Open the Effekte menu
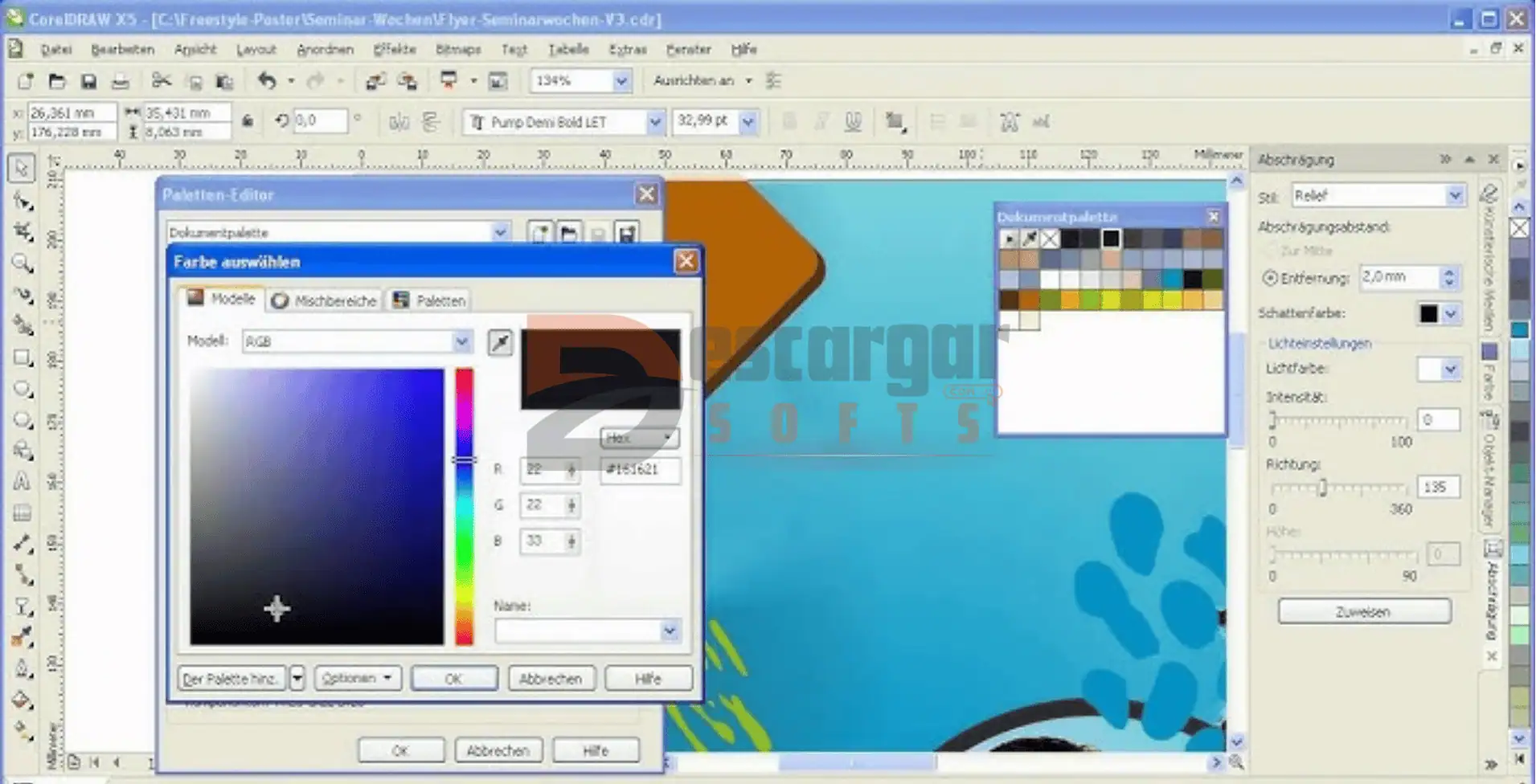The image size is (1536, 784). coord(394,50)
